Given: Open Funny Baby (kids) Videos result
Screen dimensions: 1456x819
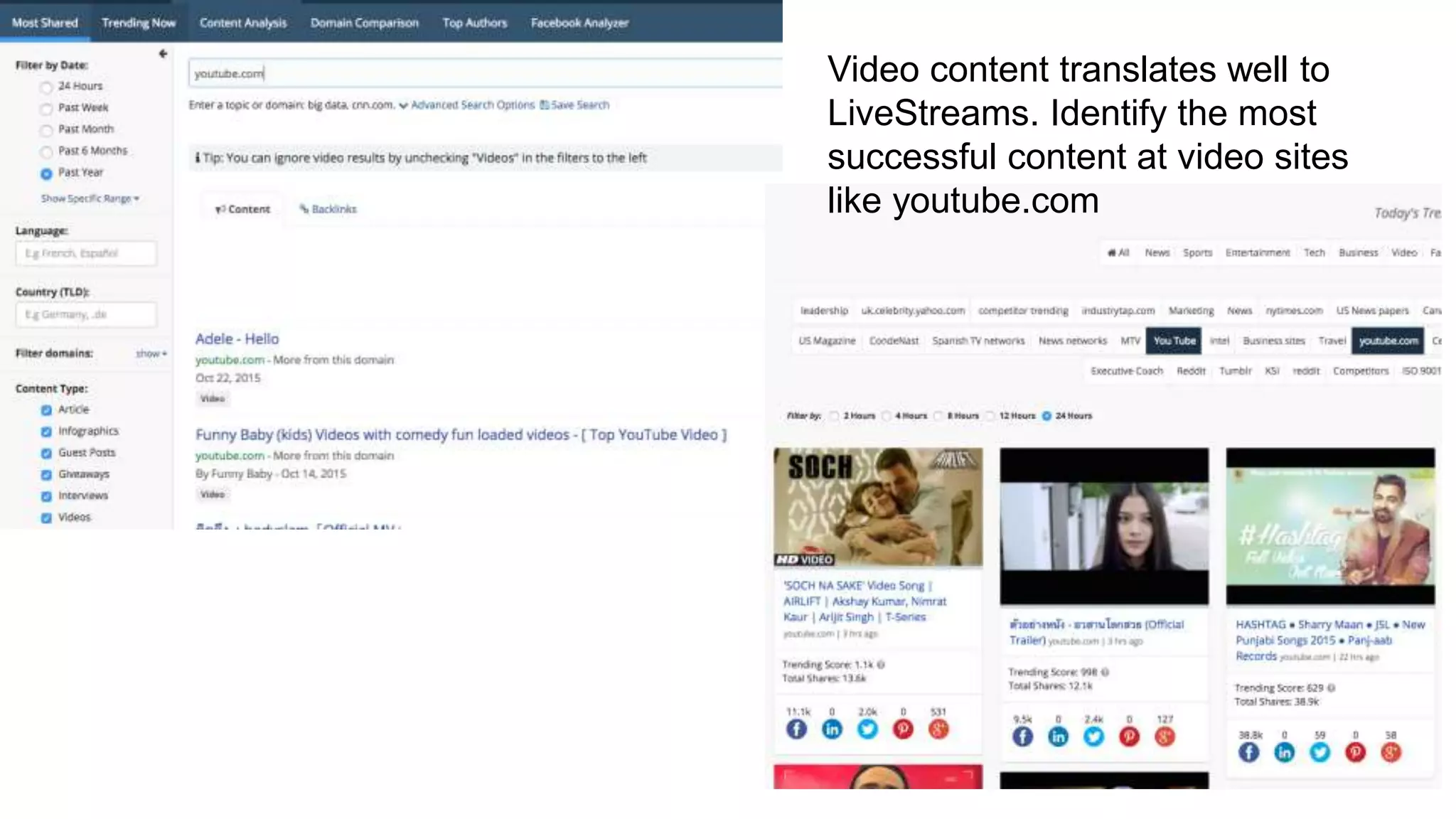Looking at the screenshot, I should point(461,435).
